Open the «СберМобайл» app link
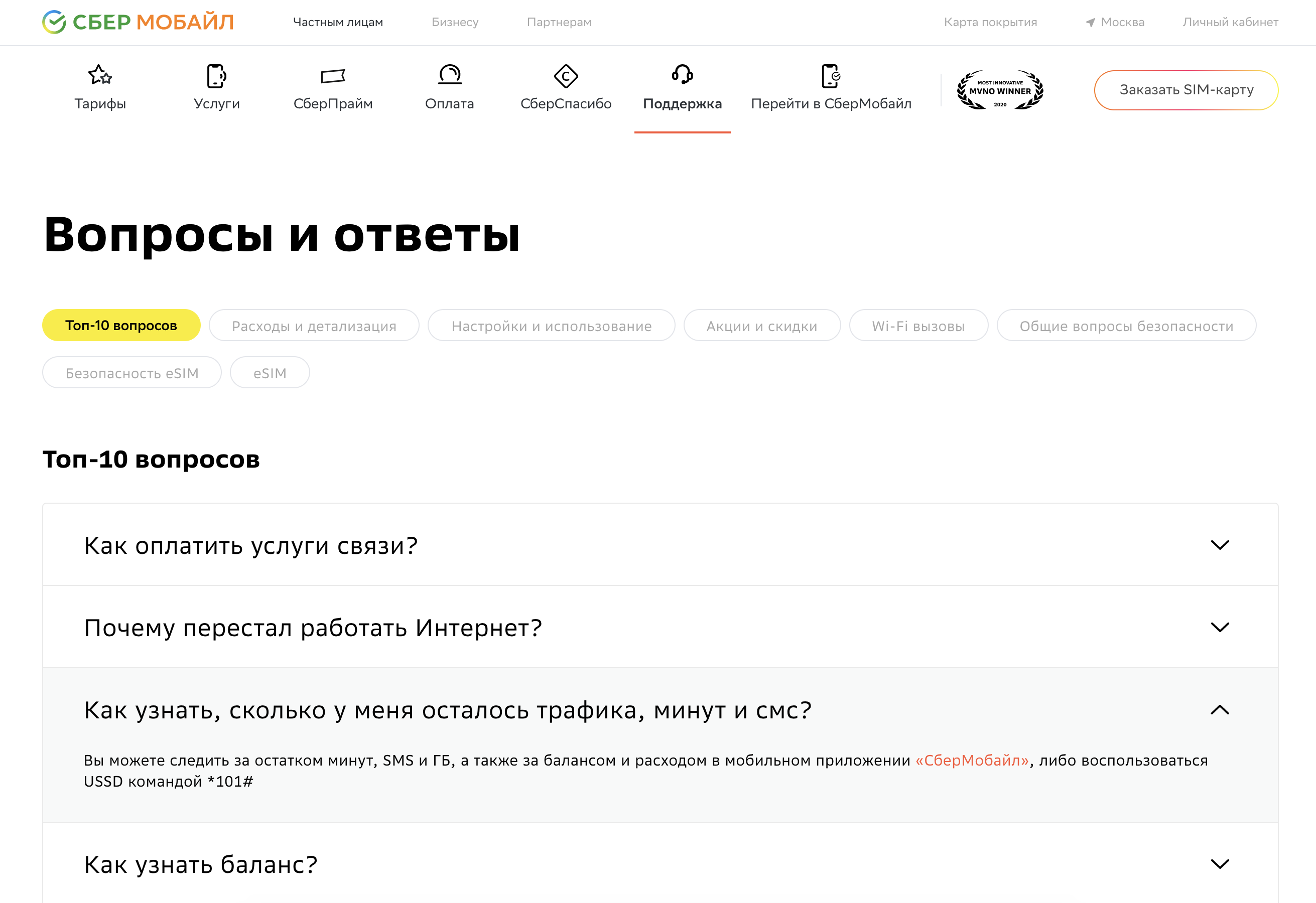1316x903 pixels. click(972, 761)
